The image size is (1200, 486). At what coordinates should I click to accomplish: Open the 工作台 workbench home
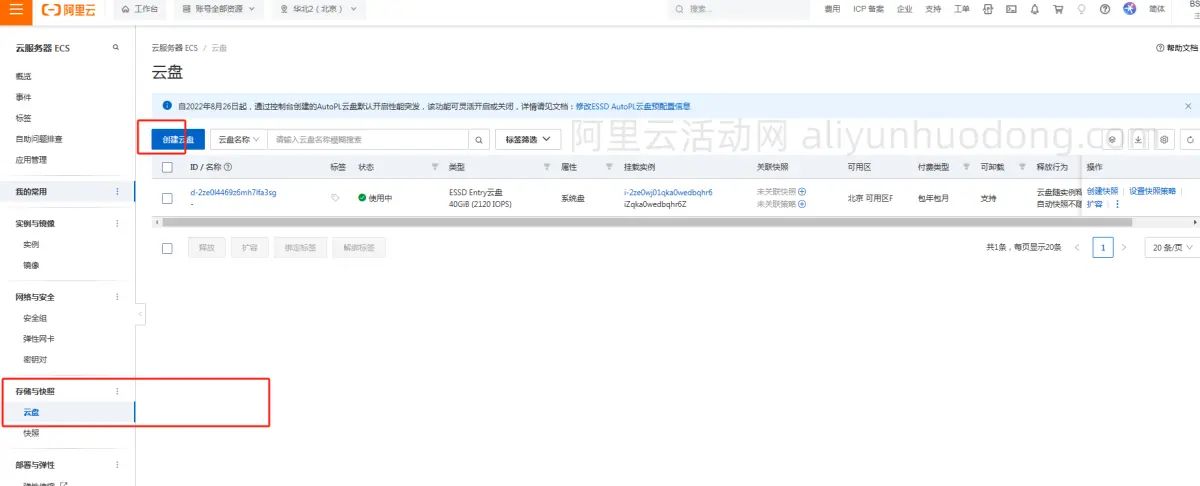pos(139,9)
